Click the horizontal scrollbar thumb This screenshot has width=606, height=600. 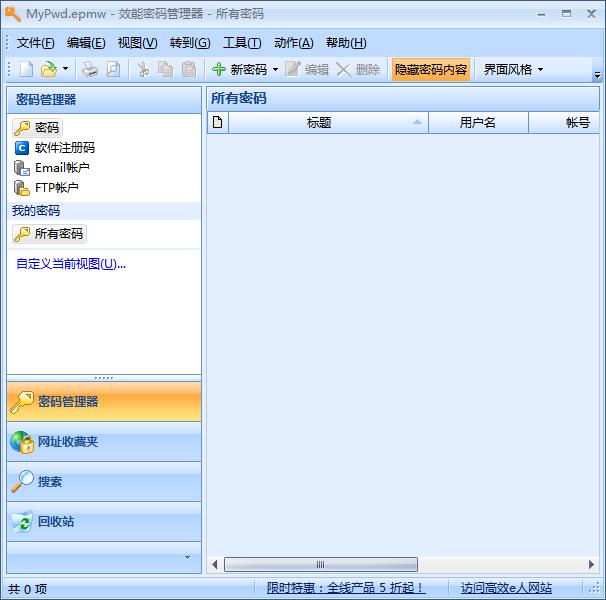point(321,564)
